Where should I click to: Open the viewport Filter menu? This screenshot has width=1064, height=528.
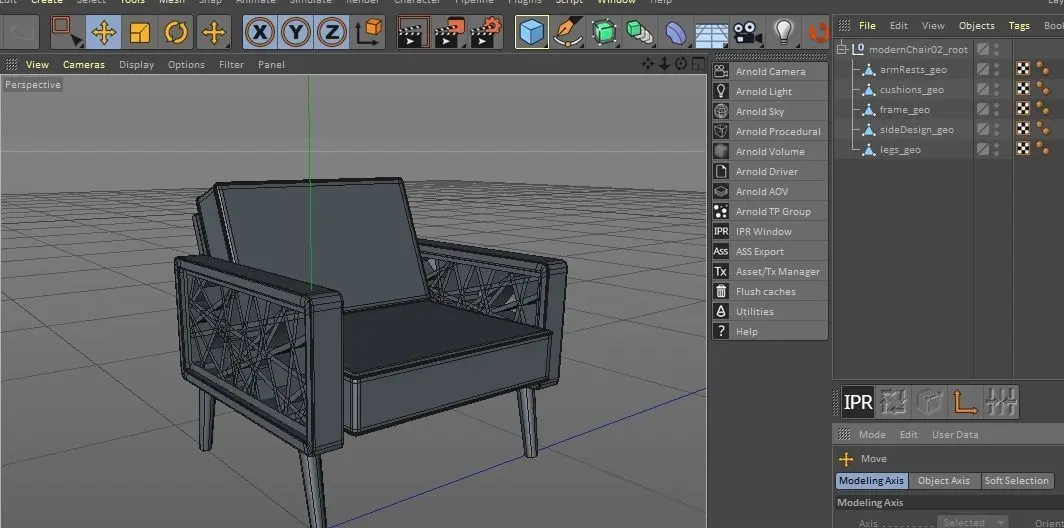click(231, 64)
